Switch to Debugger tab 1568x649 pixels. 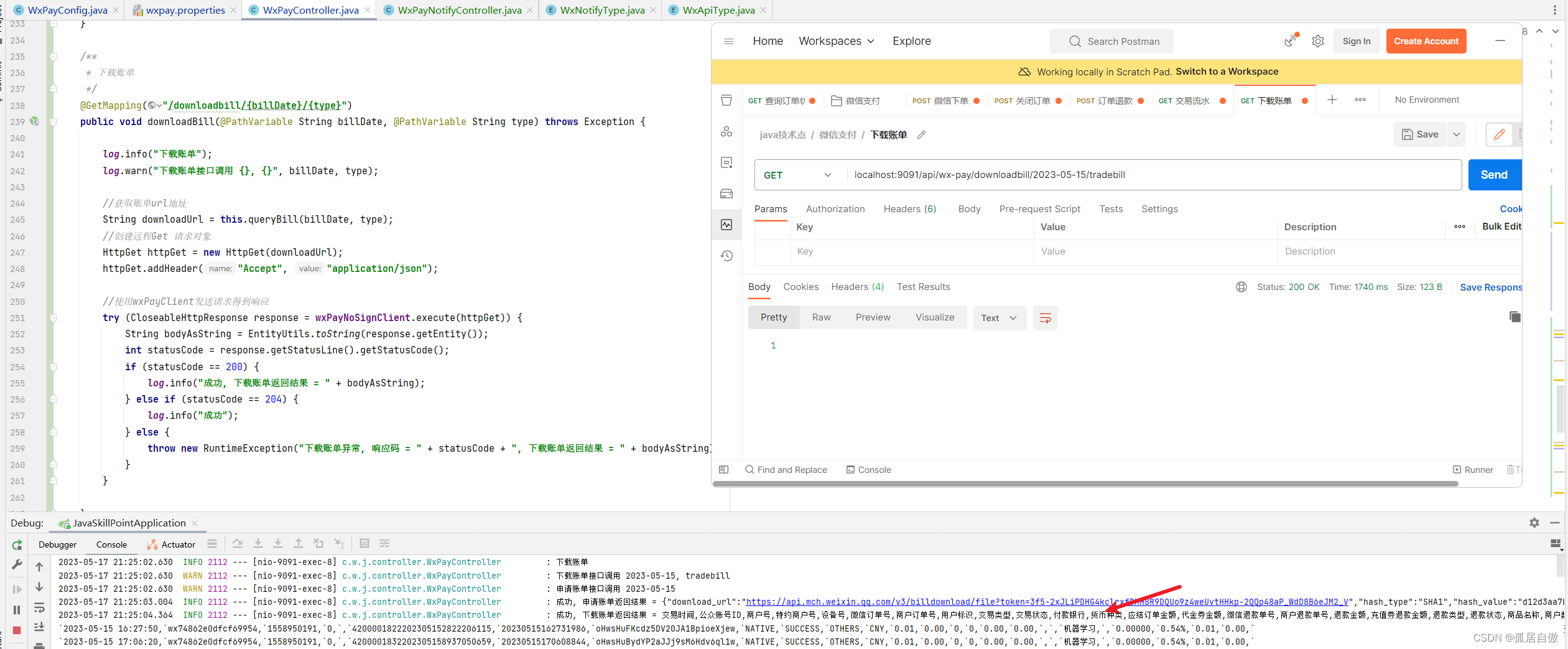58,544
